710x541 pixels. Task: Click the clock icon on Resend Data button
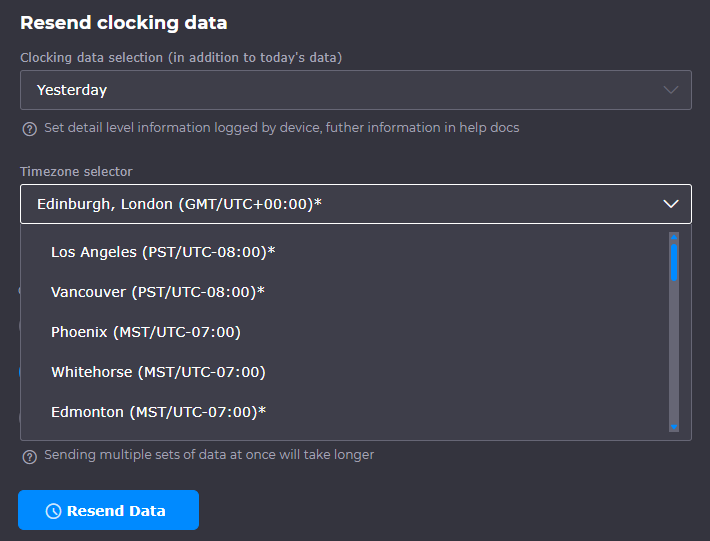(54, 511)
